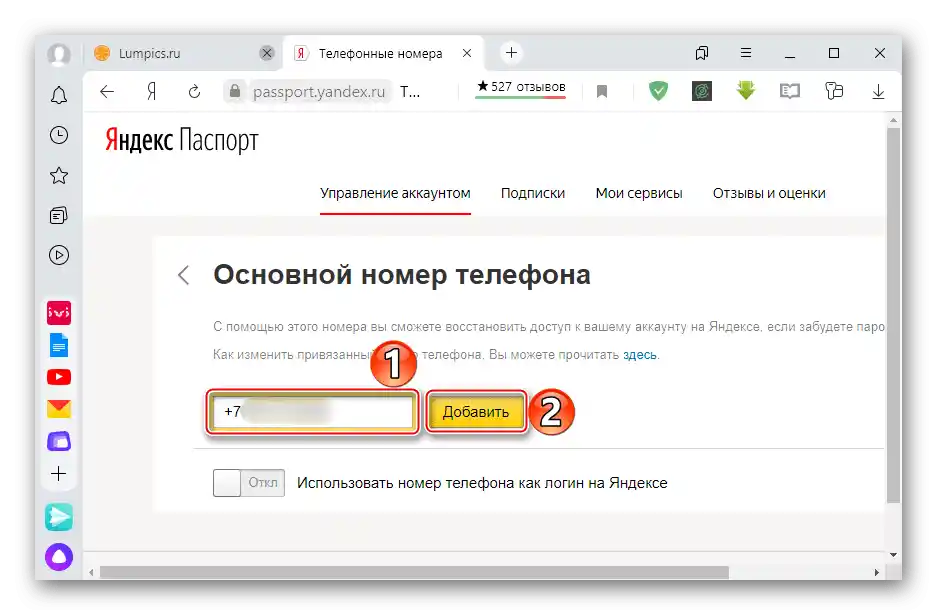Viewport: 937px width, 615px height.
Task: Switch to the Lumpics.ru tab
Action: [x=183, y=53]
